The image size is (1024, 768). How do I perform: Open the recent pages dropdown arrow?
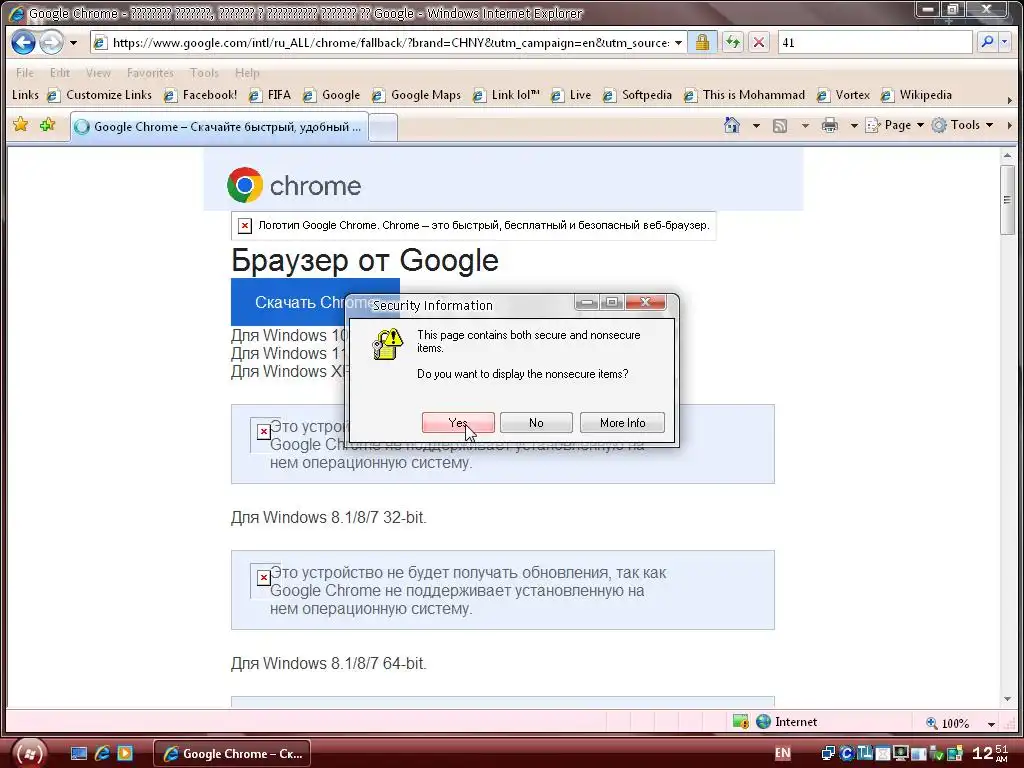(73, 43)
